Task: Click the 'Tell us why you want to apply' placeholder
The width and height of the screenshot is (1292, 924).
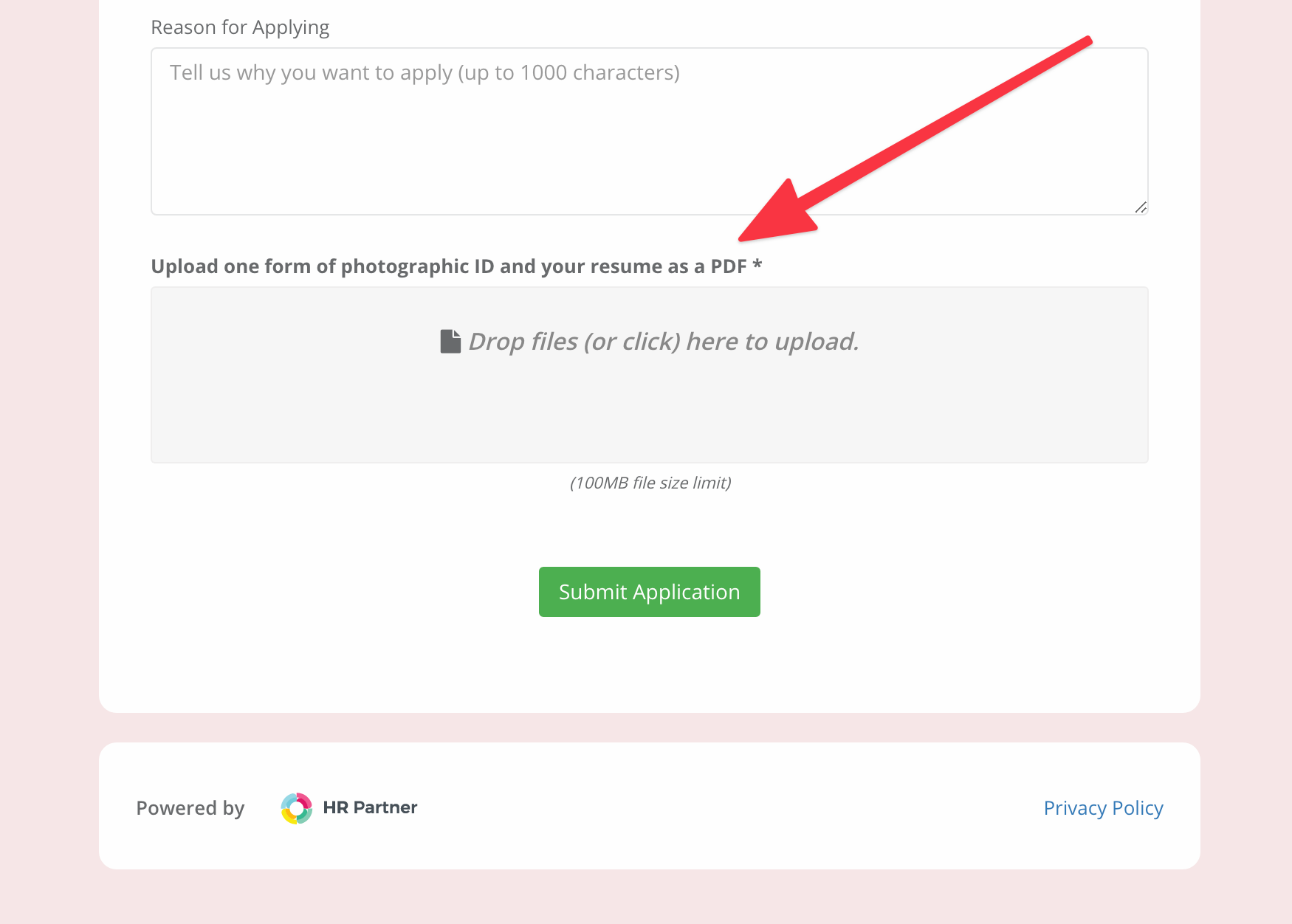Action: point(425,73)
